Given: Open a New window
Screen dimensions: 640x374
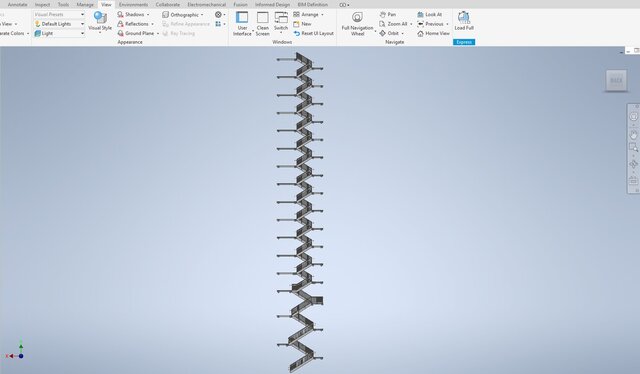Looking at the screenshot, I should click(x=302, y=24).
